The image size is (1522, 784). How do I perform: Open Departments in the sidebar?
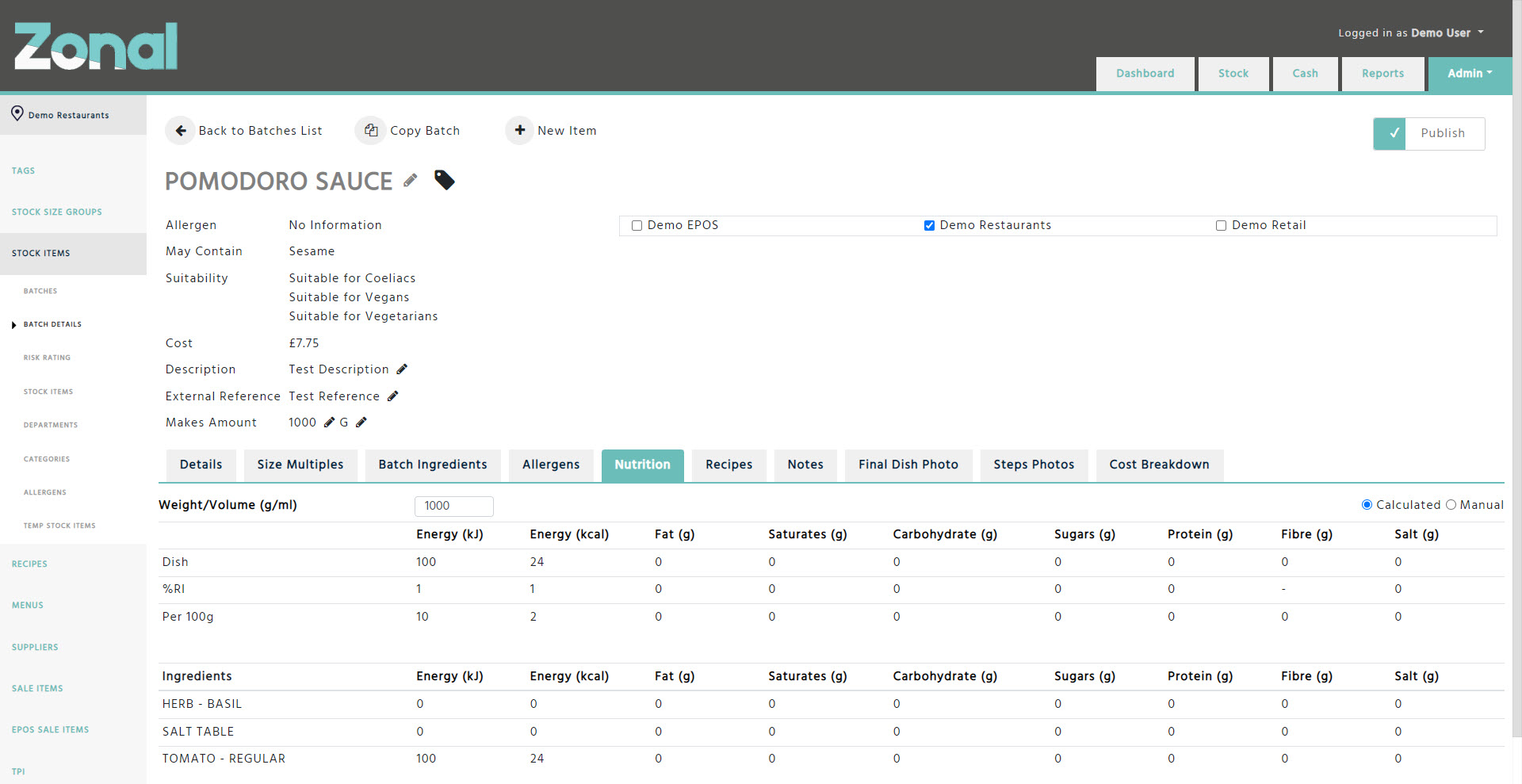[x=51, y=425]
